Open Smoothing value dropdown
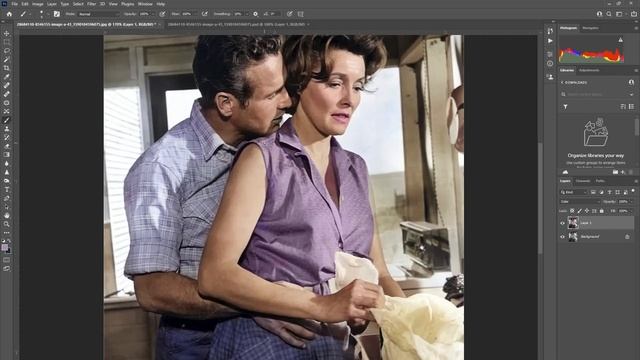640x360 pixels. (x=247, y=14)
